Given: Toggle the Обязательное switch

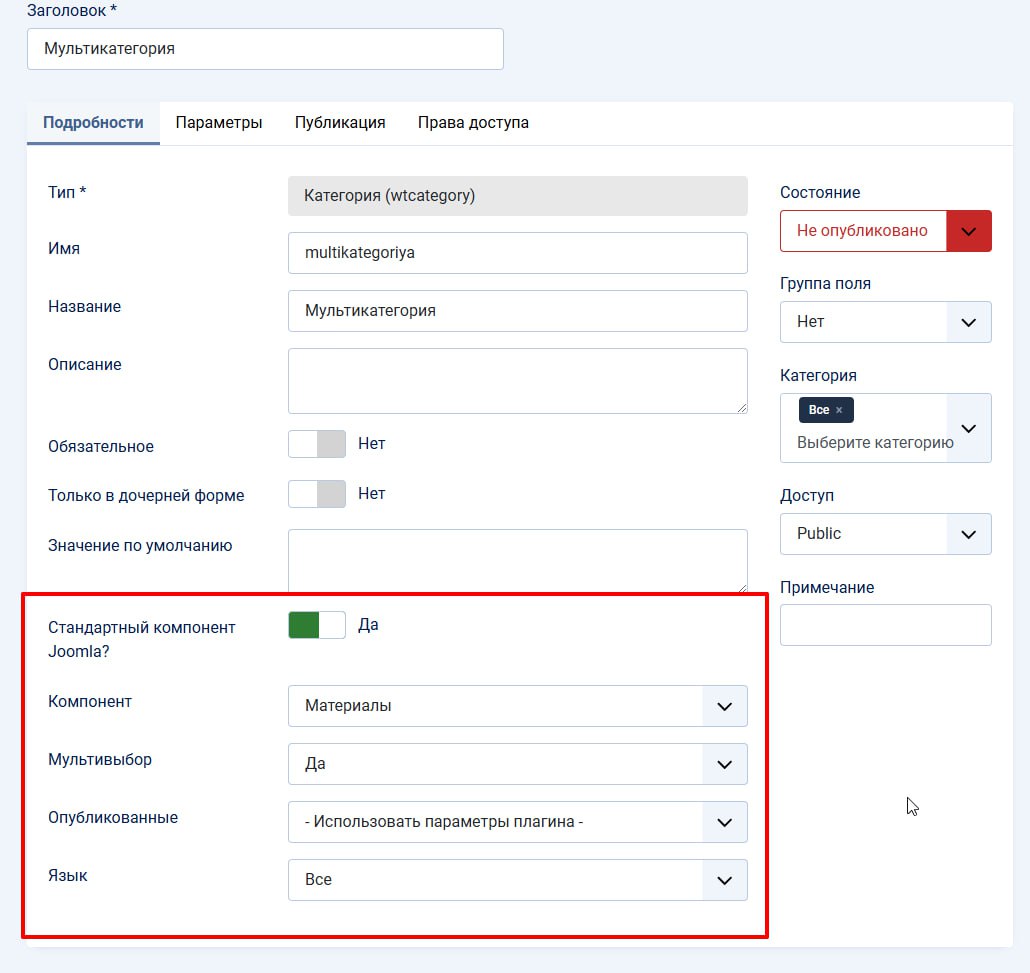Looking at the screenshot, I should coord(317,444).
